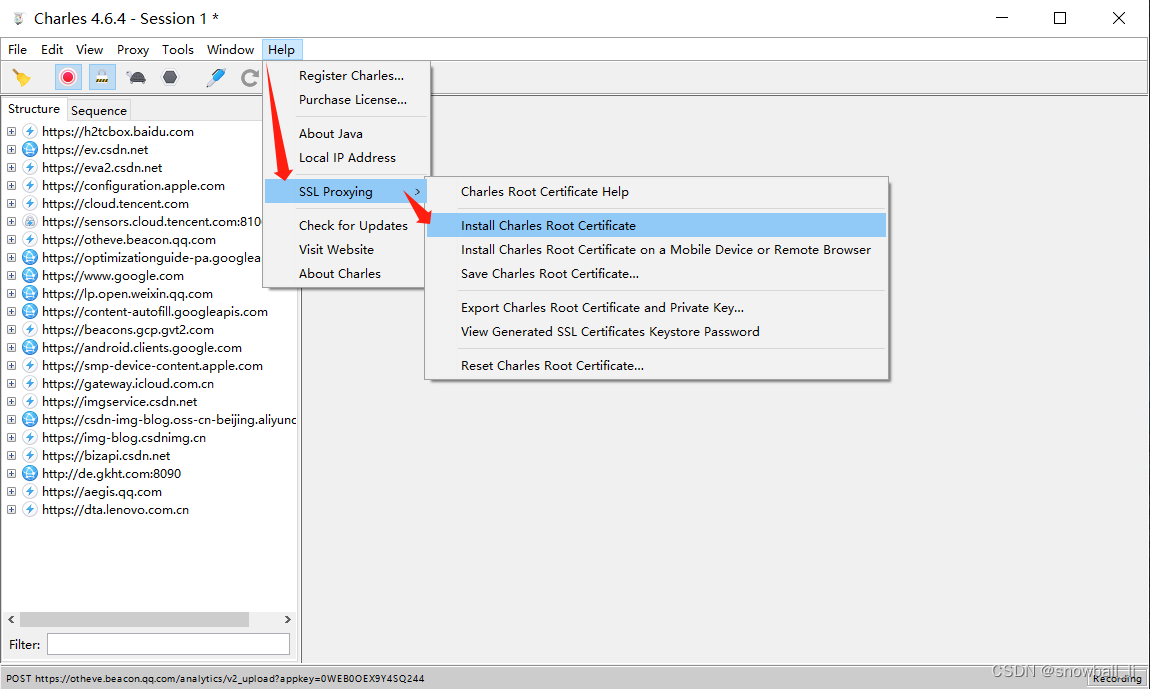The height and width of the screenshot is (689, 1150).
Task: Click the icon beside eva2.csdn.net
Action: [x=30, y=168]
